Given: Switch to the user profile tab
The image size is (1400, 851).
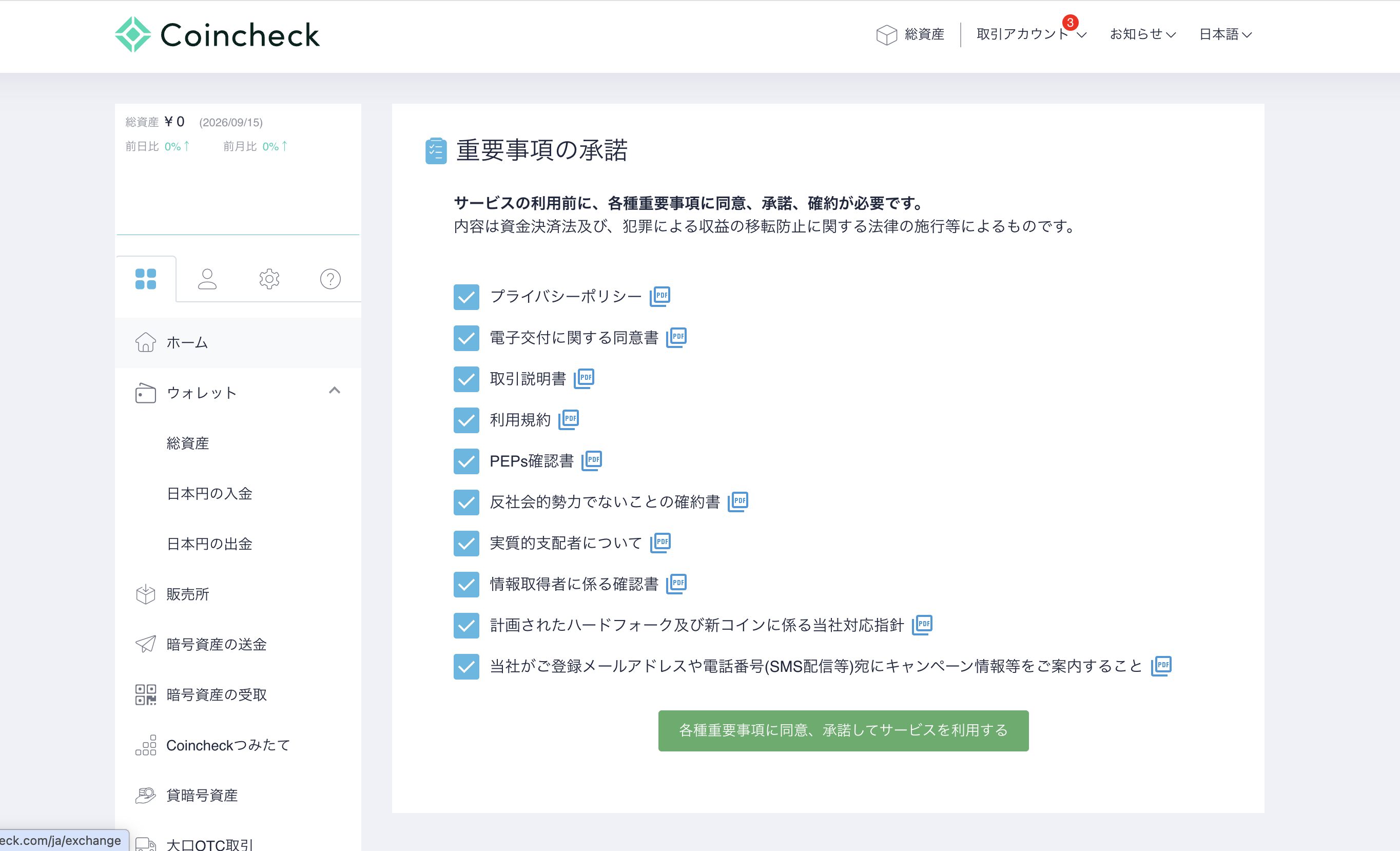Looking at the screenshot, I should [x=207, y=279].
